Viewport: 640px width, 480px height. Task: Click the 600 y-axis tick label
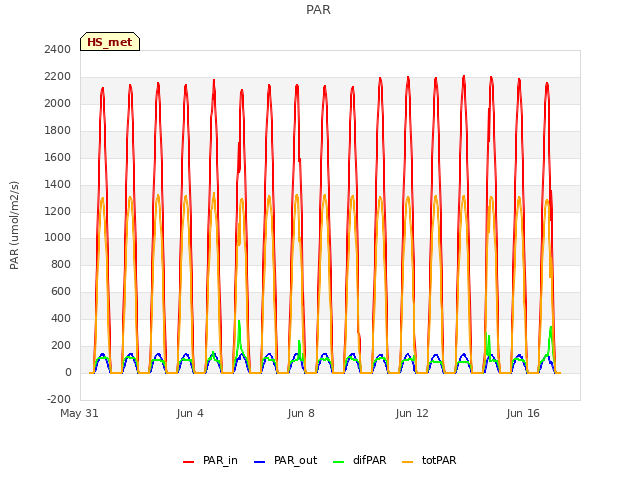tap(61, 291)
